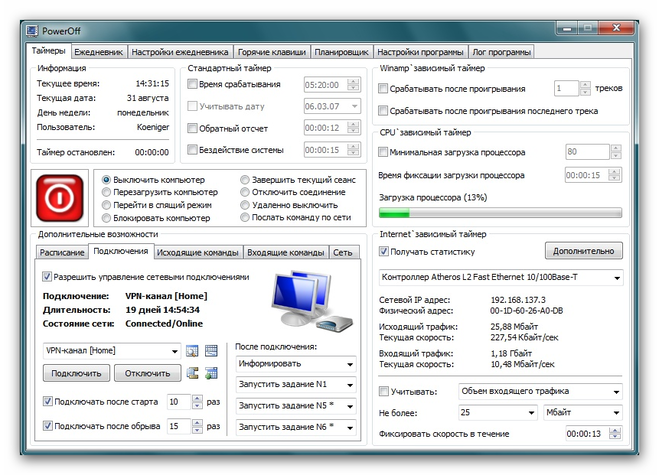Switch to the Планировщик tab

coord(342,52)
